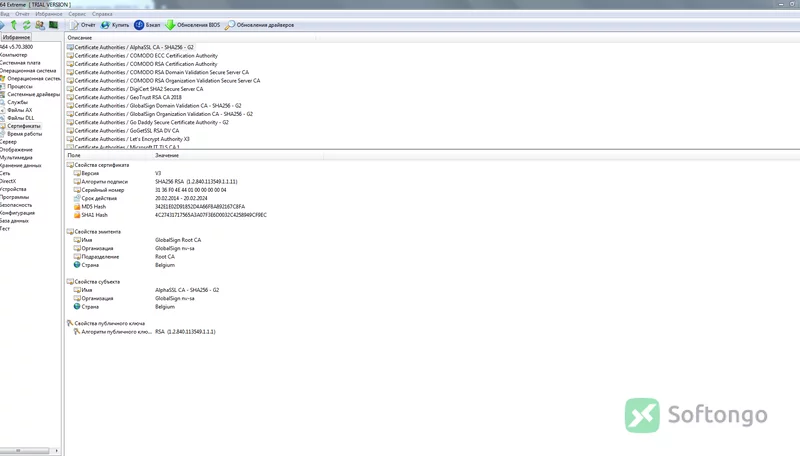Open the Сервис menu
The height and width of the screenshot is (456, 800).
click(x=77, y=14)
